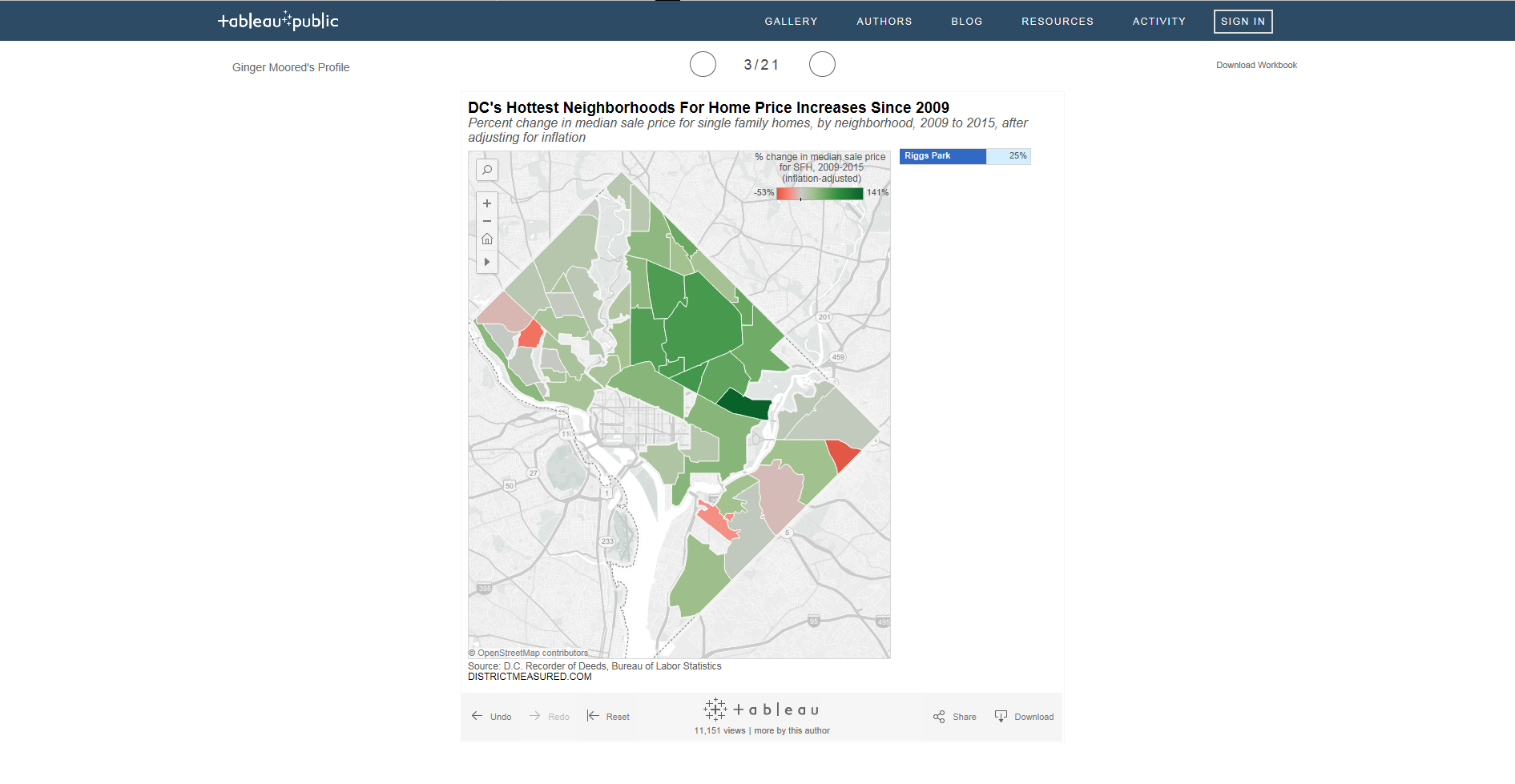Viewport: 1515px width, 784px height.
Task: Click the Undo arrow icon
Action: [477, 716]
